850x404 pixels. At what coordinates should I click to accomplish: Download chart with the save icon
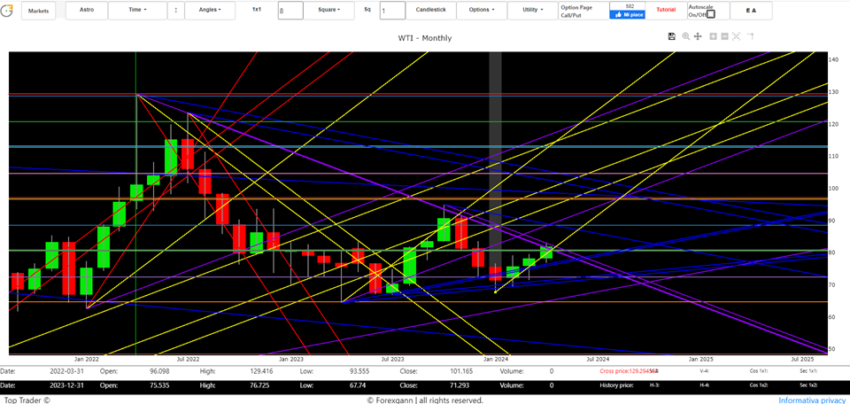point(672,36)
